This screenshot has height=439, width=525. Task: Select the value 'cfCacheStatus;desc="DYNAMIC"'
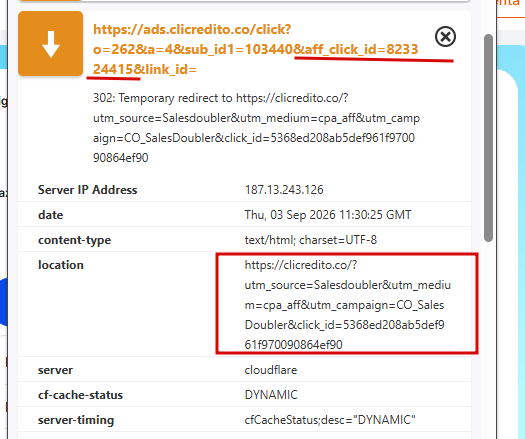pyautogui.click(x=330, y=420)
